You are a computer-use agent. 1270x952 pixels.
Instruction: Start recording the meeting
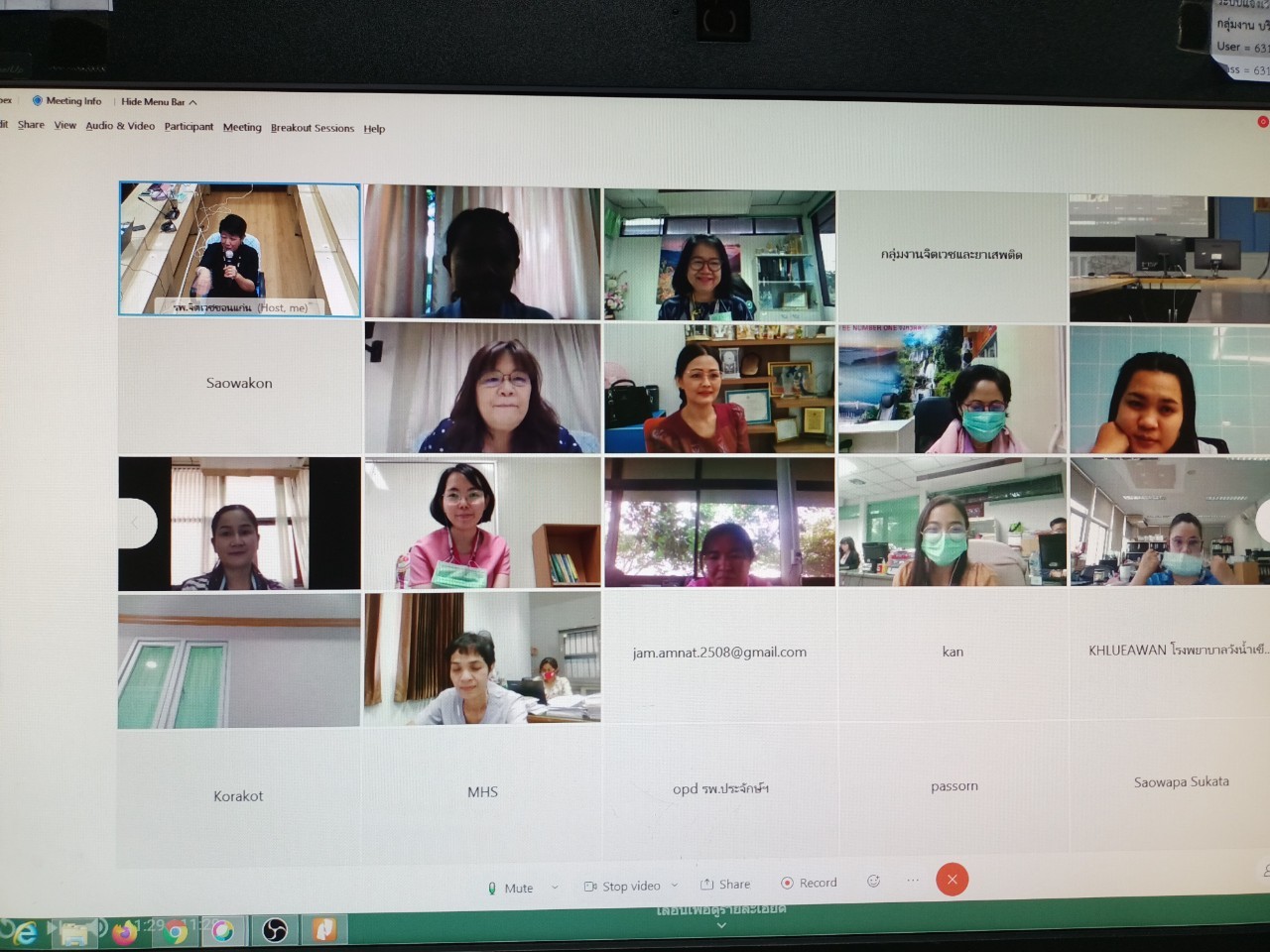tap(809, 883)
